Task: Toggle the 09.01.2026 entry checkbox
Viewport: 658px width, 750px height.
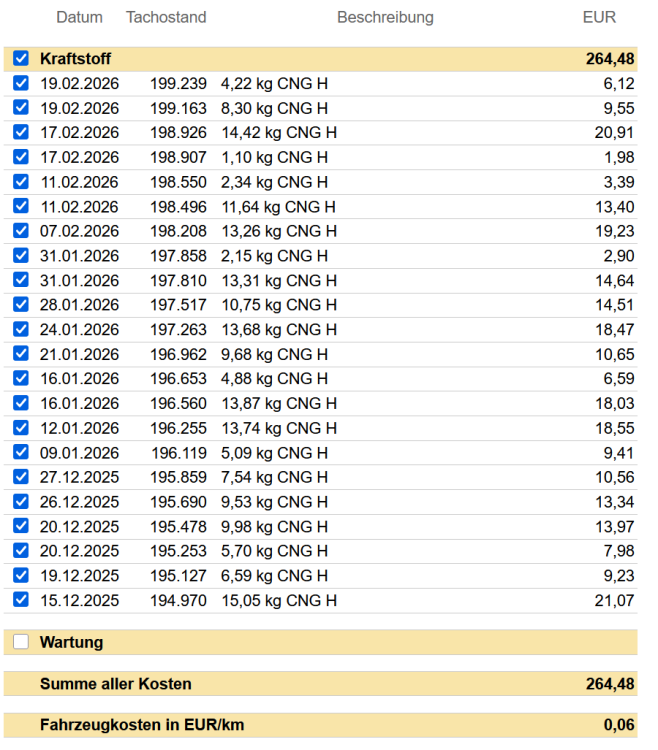Action: pos(21,452)
